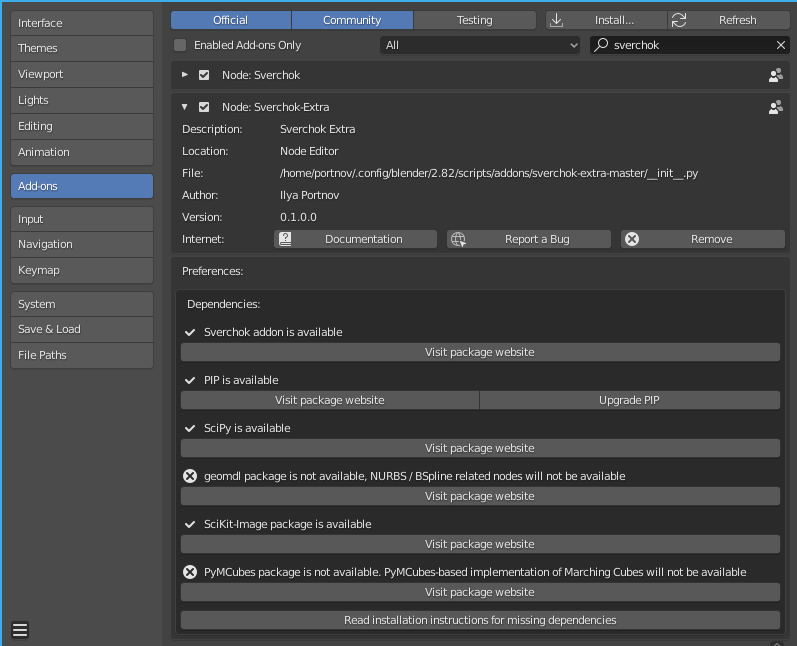Screen dimensions: 797x646
Task: Click the Ilya Portnov author text
Action: (310, 195)
